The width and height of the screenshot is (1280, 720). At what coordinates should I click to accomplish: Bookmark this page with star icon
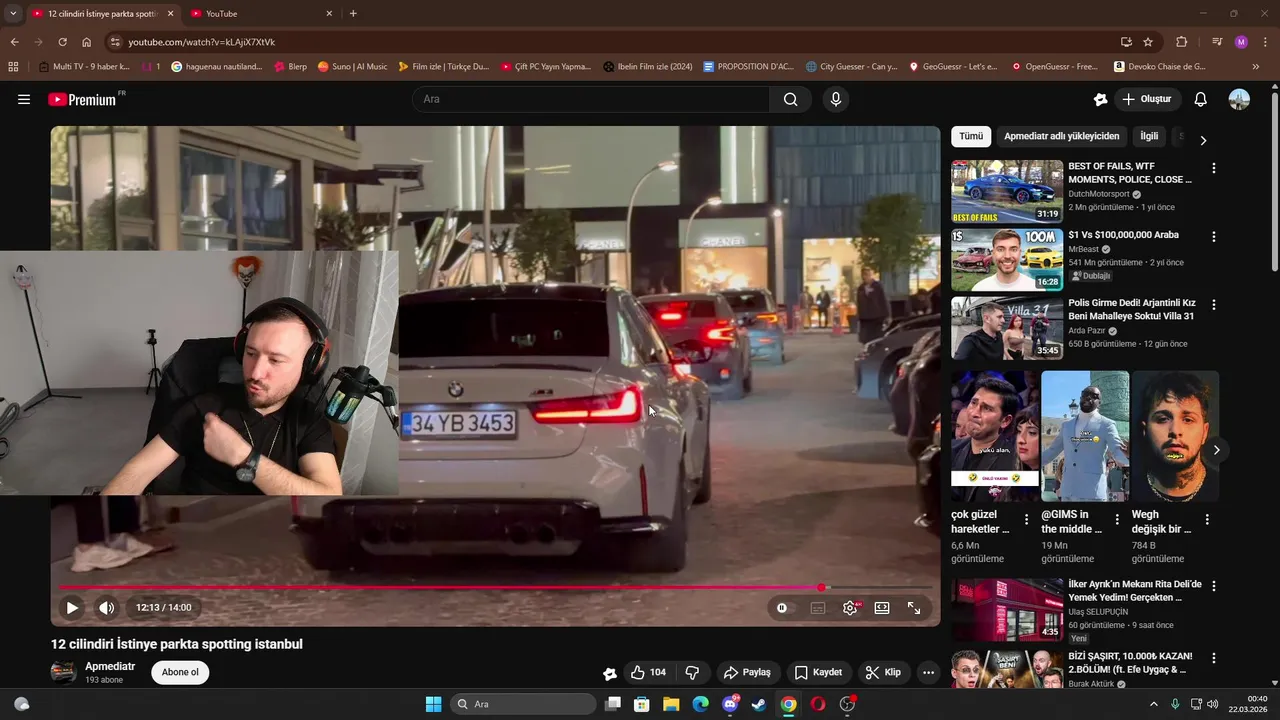coord(1148,42)
